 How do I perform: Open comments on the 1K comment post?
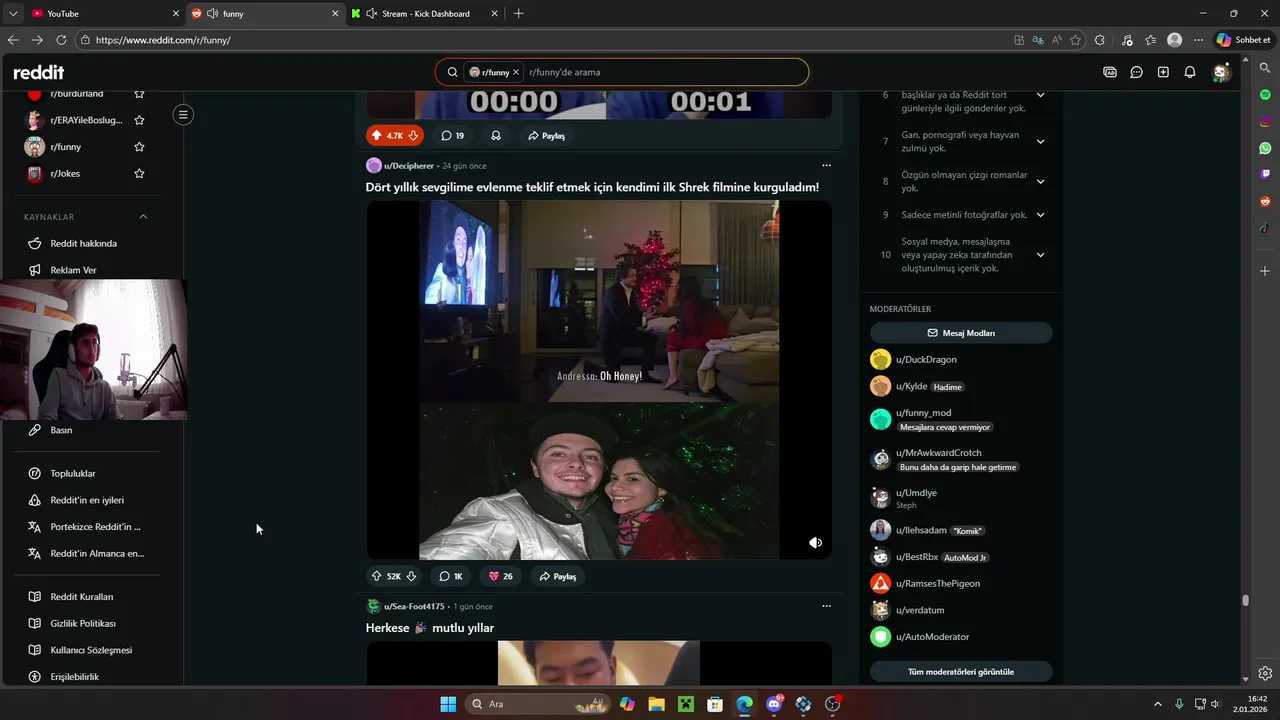(x=452, y=576)
